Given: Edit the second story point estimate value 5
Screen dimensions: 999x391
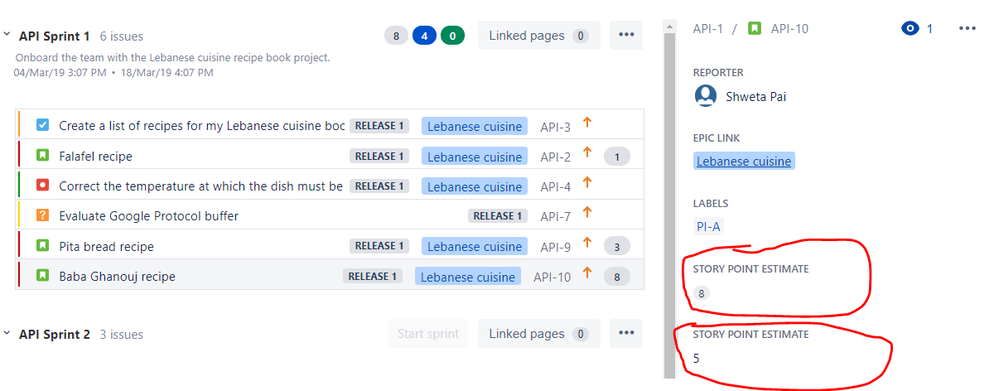Looking at the screenshot, I should (x=696, y=359).
